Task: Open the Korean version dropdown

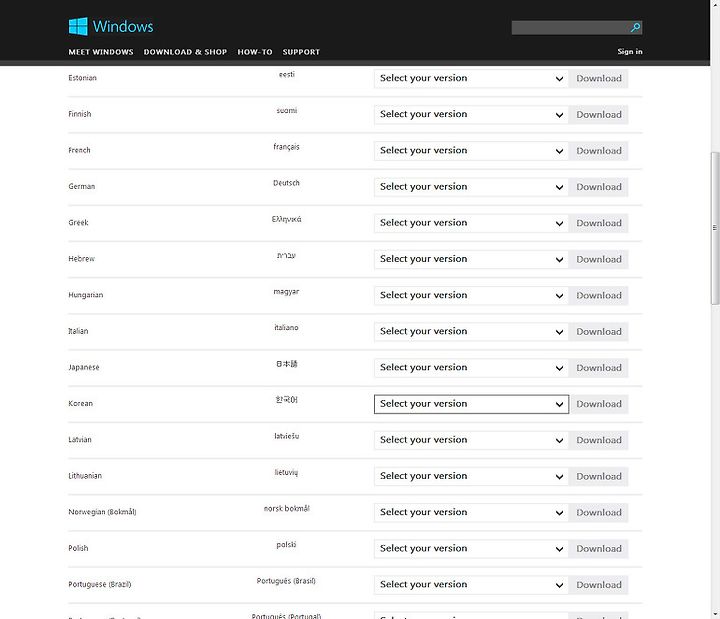Action: click(471, 404)
